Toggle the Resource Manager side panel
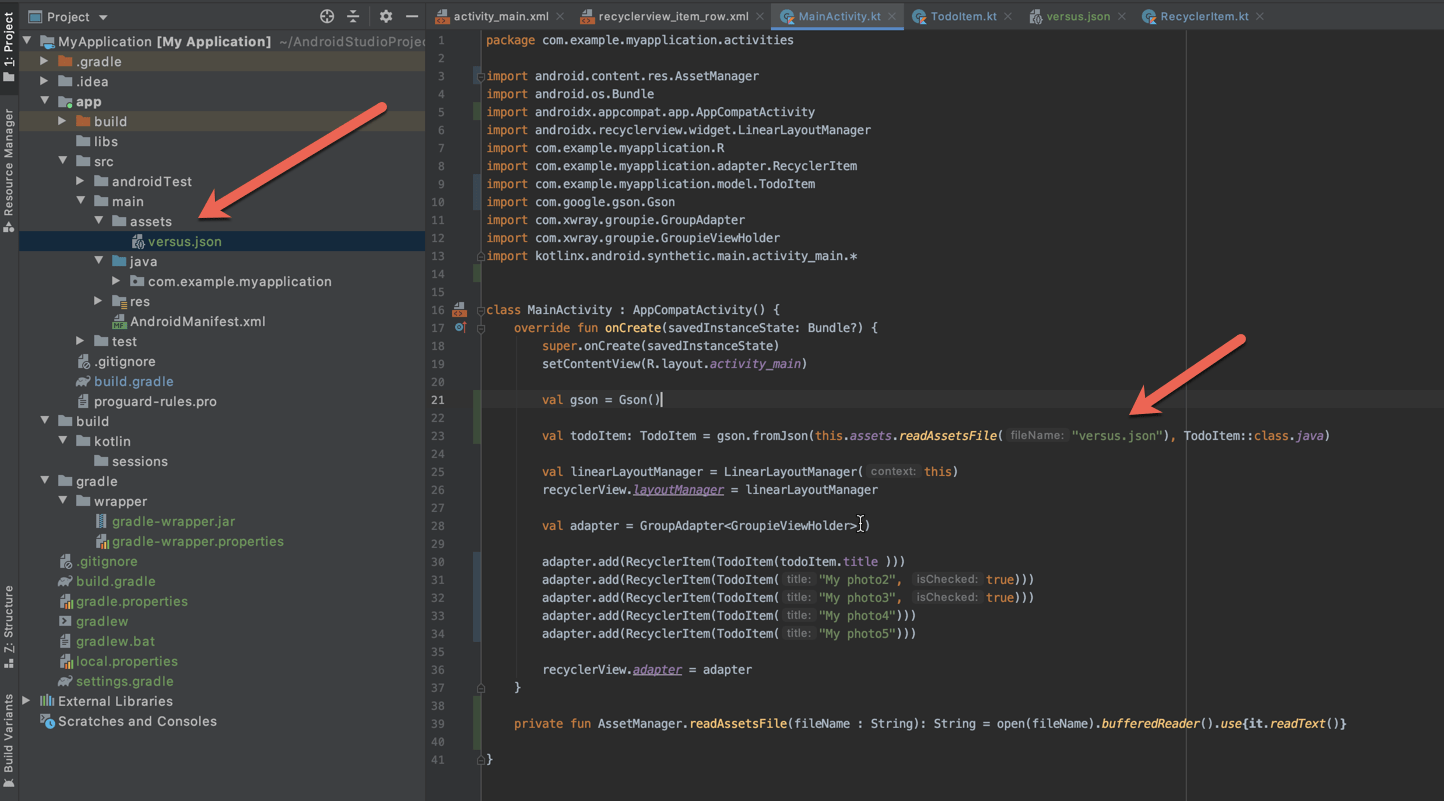 click(x=9, y=165)
